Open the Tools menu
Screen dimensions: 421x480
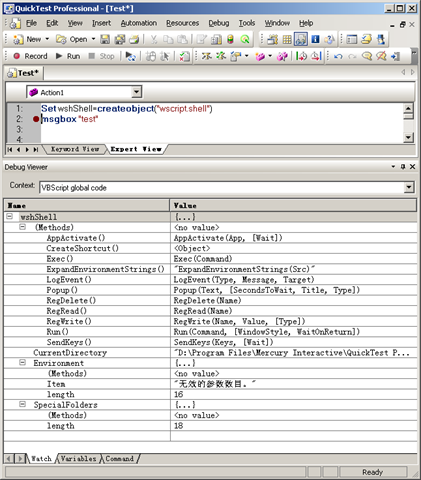coord(247,23)
